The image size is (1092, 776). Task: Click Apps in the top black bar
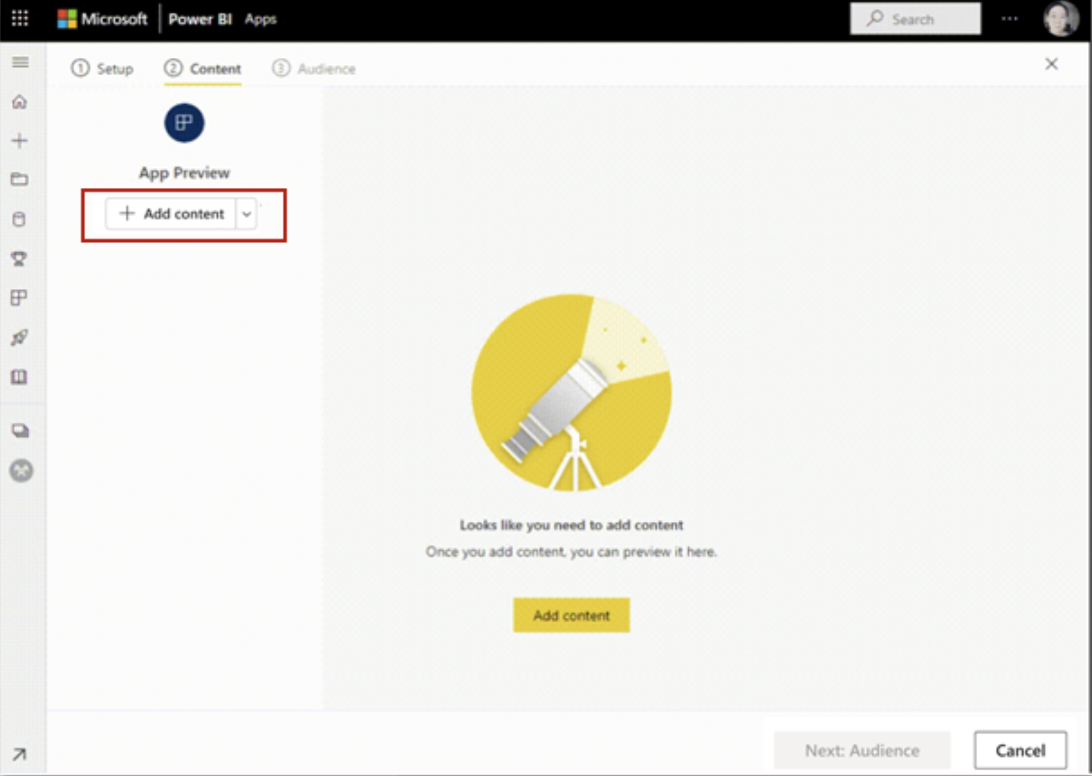[x=261, y=18]
